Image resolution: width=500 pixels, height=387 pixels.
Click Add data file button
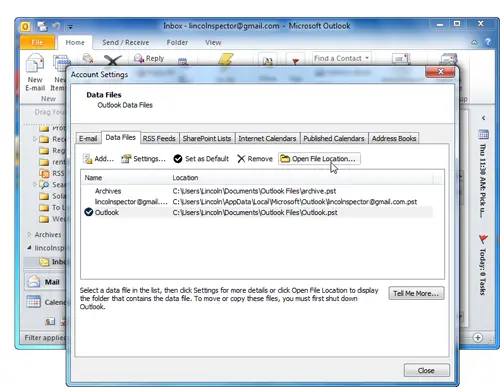point(99,159)
